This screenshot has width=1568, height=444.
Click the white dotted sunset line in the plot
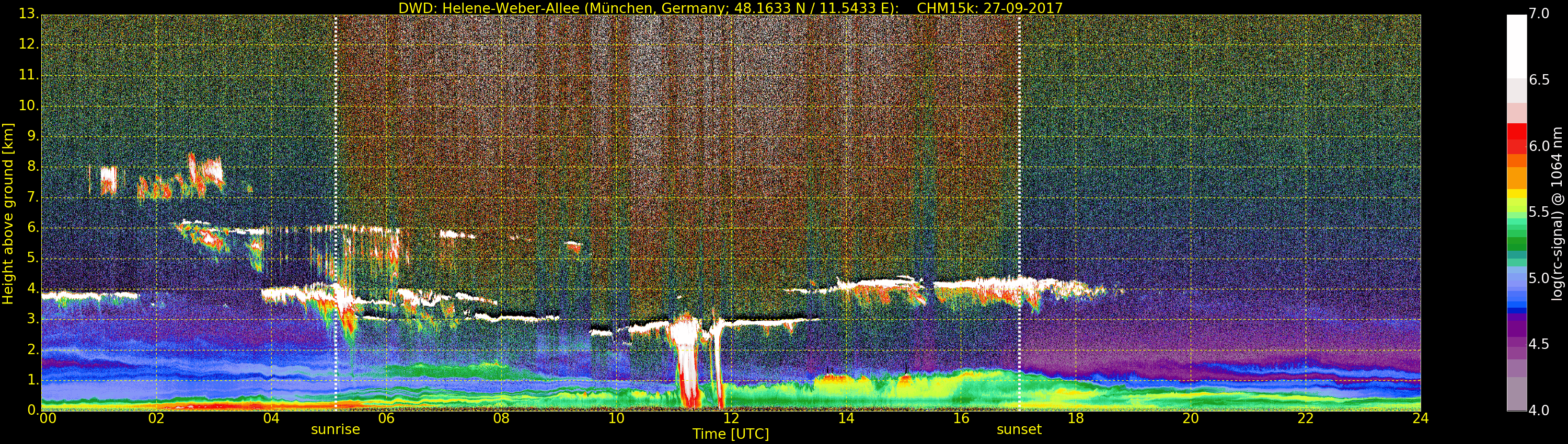(x=1019, y=213)
